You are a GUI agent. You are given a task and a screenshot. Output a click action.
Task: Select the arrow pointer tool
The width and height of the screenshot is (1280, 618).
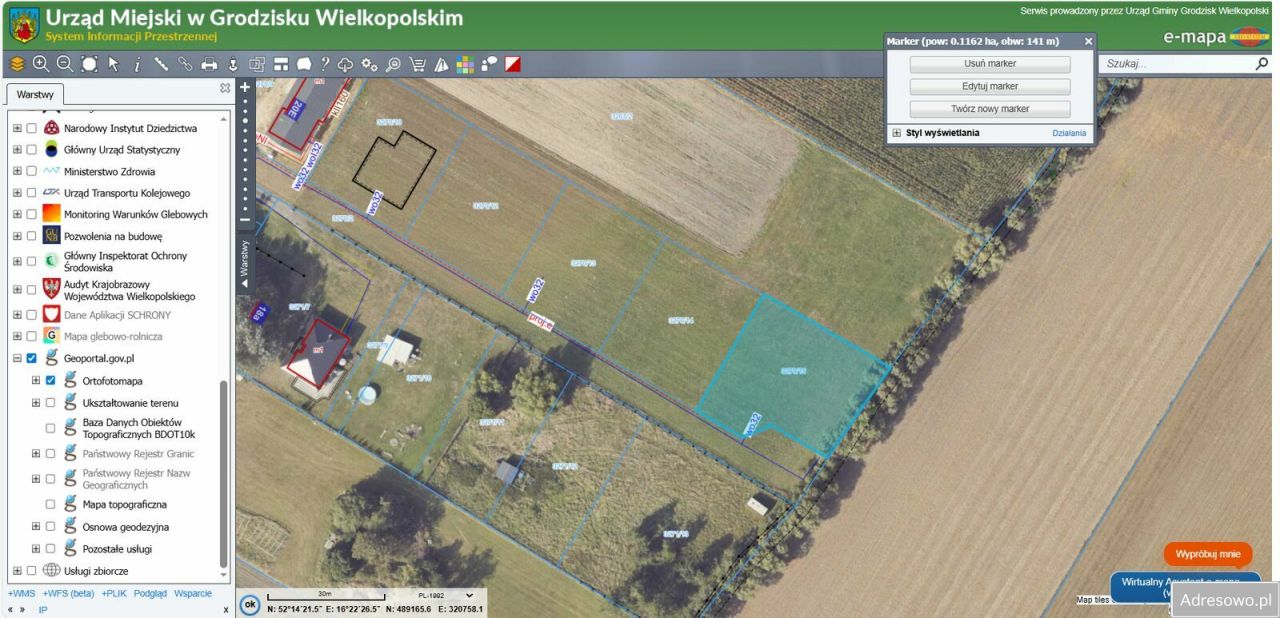(x=113, y=64)
